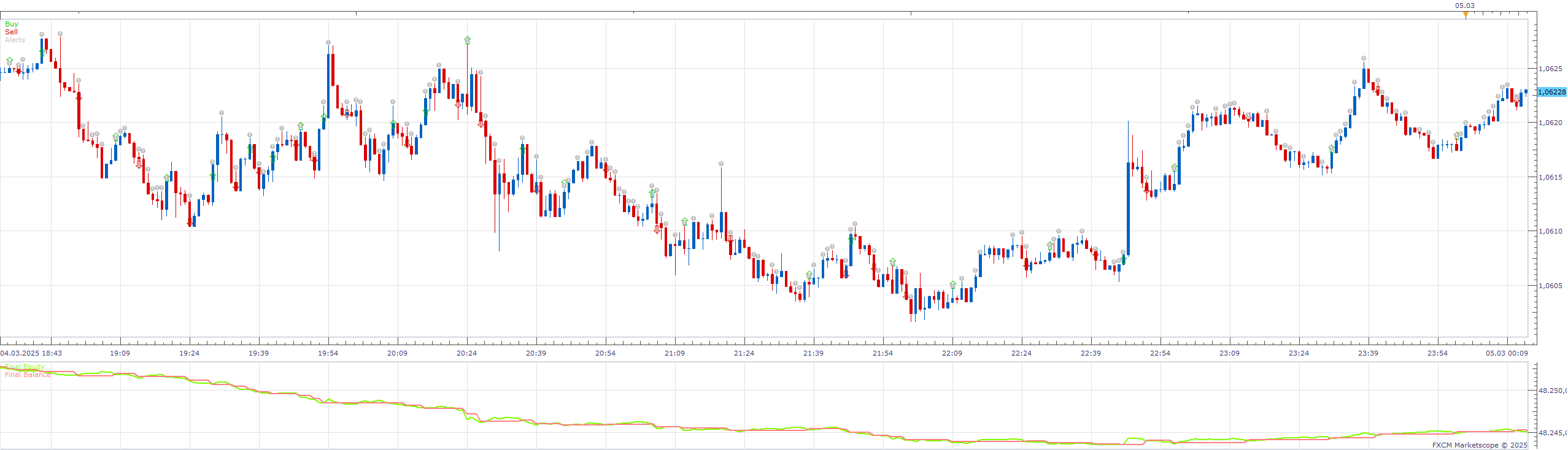Select the green Buy legend label
The height and width of the screenshot is (450, 1568).
click(x=12, y=24)
